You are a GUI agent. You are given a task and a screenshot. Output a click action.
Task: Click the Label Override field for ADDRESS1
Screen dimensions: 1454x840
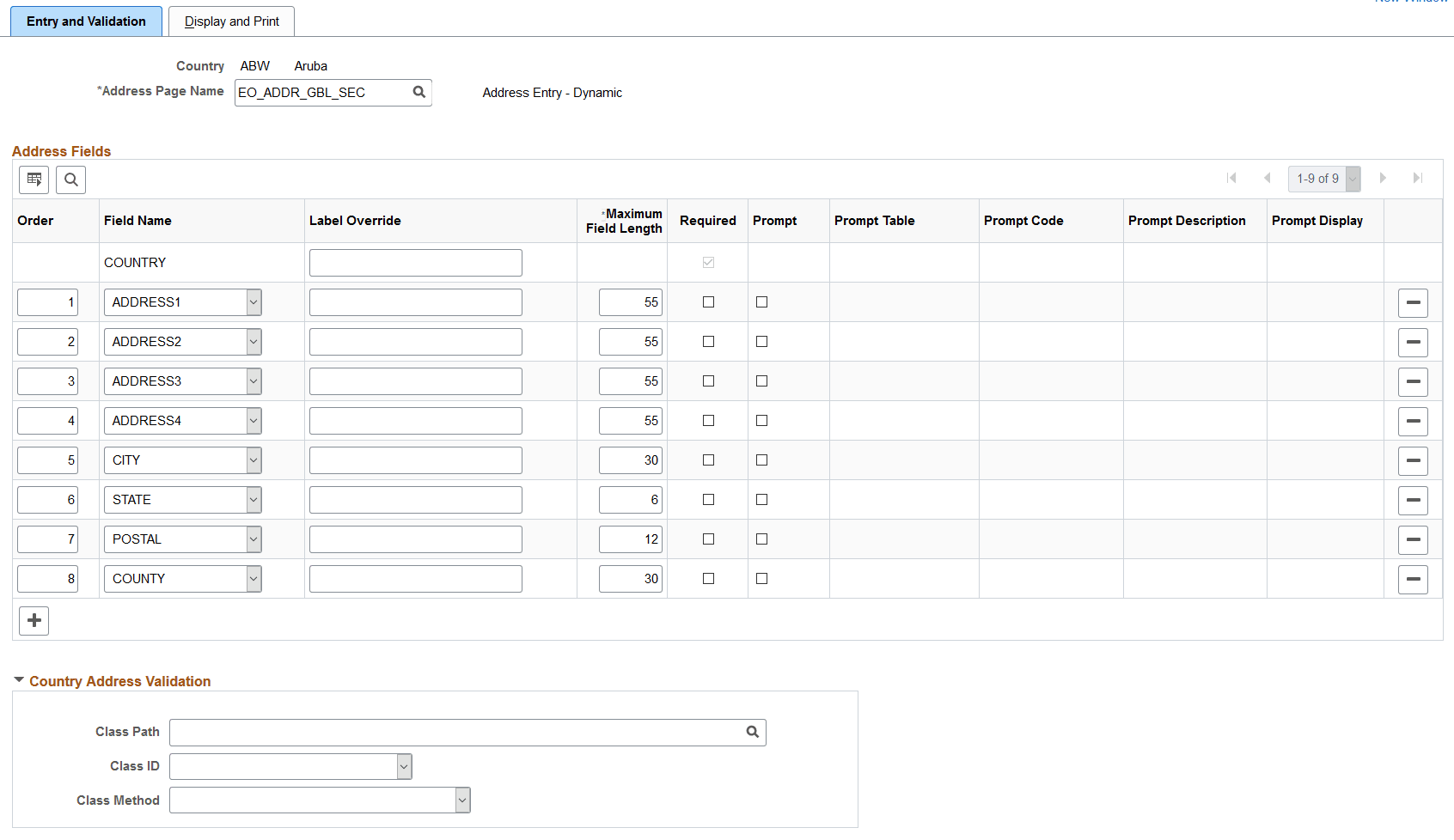tap(415, 301)
